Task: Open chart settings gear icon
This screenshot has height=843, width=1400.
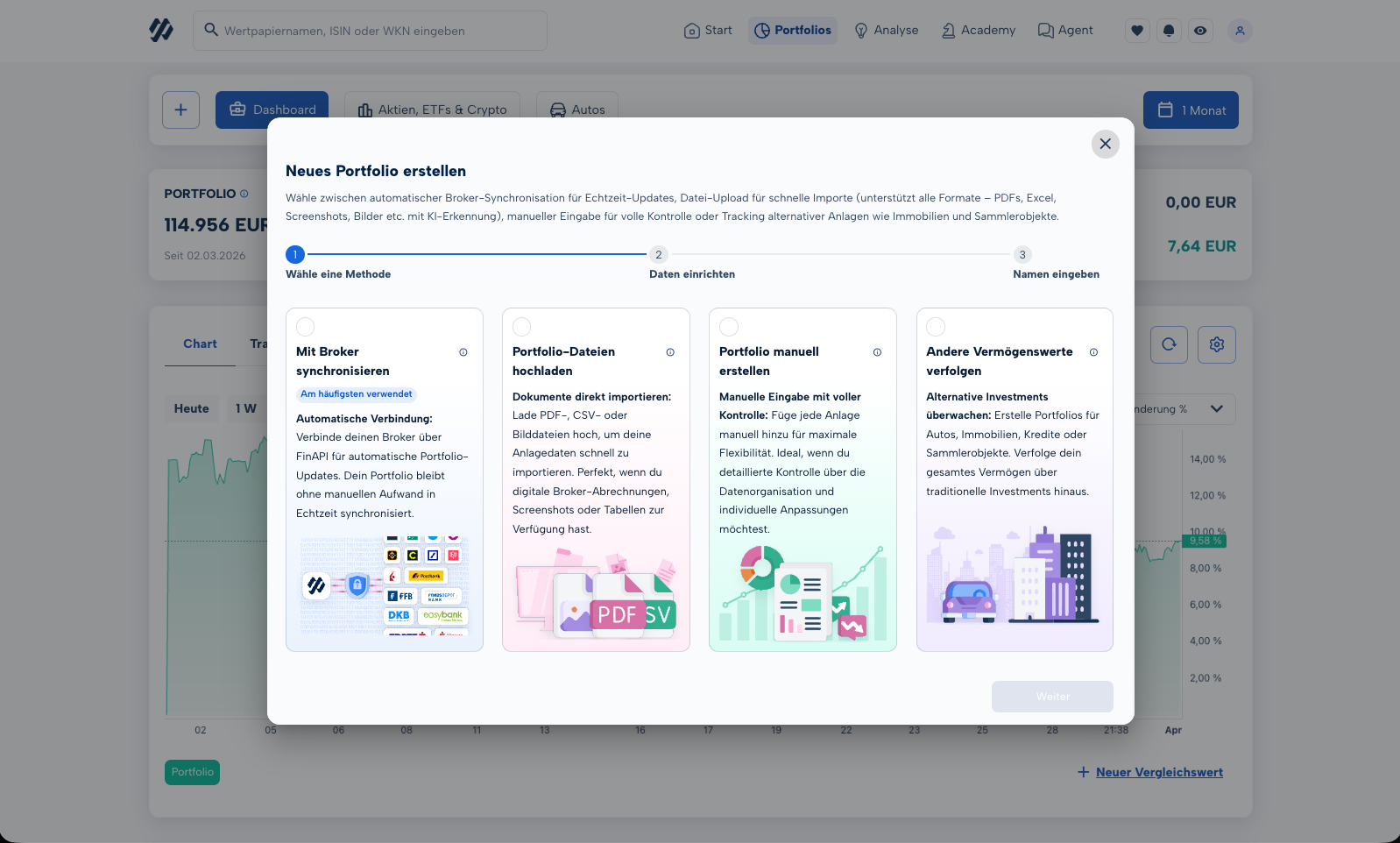Action: 1217,344
